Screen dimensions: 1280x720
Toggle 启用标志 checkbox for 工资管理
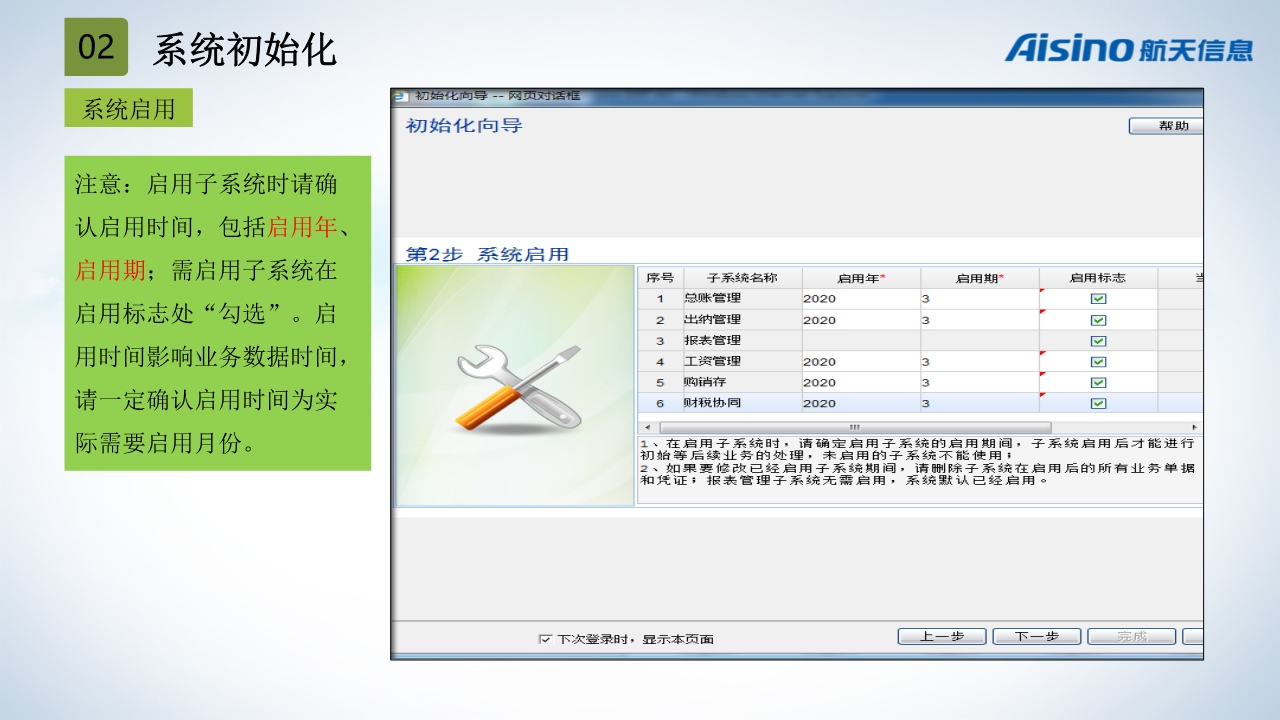coord(1098,362)
